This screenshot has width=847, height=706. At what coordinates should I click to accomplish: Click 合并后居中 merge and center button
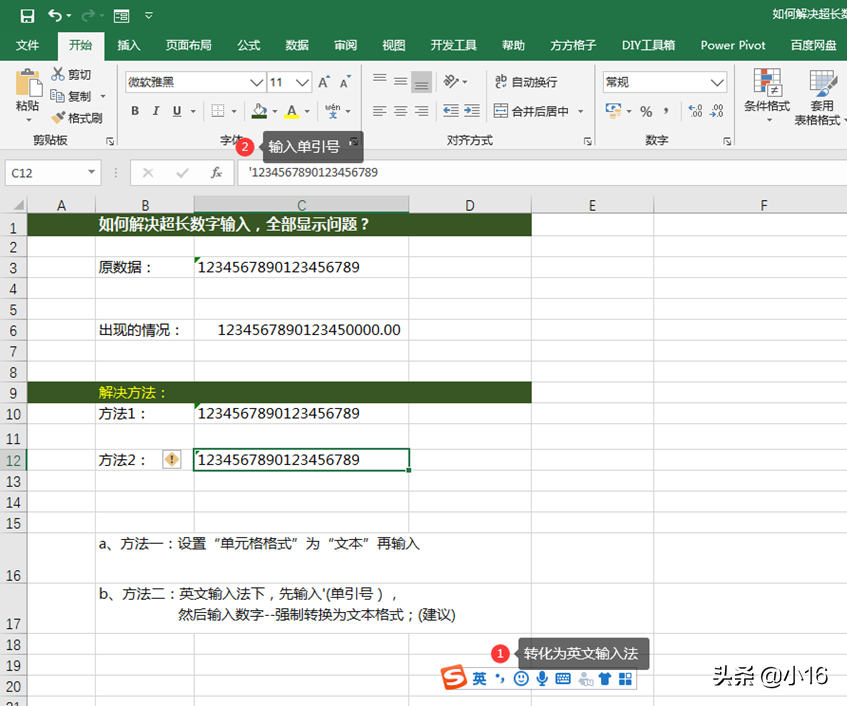(531, 111)
